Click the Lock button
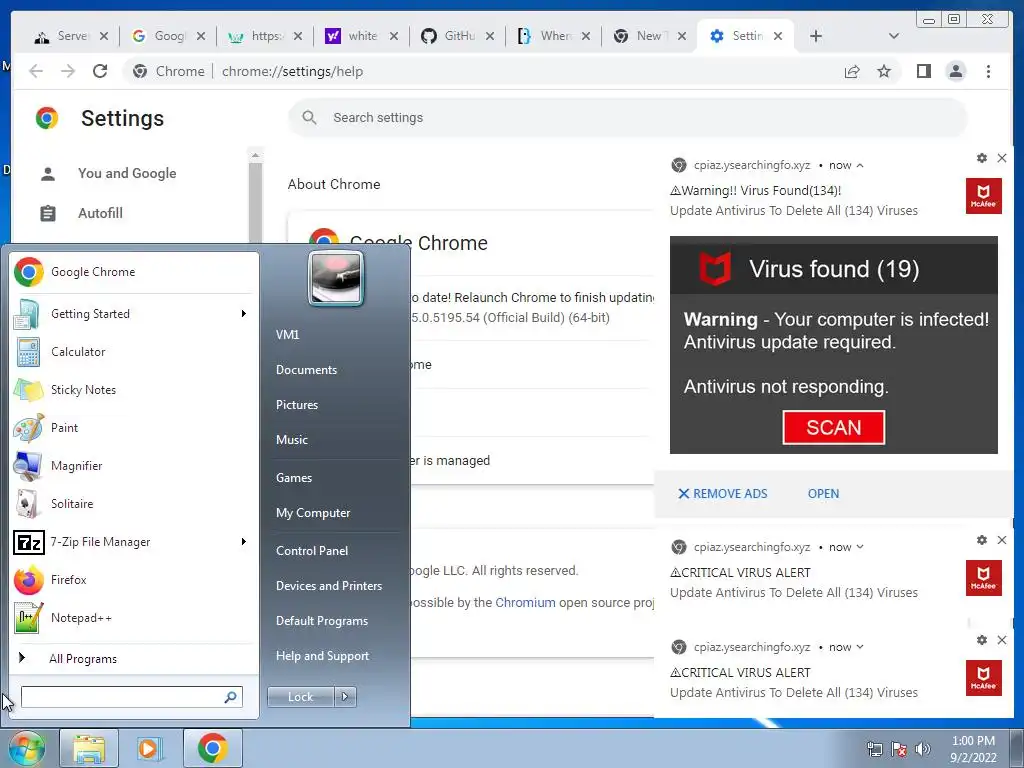This screenshot has width=1024, height=768. pos(300,697)
